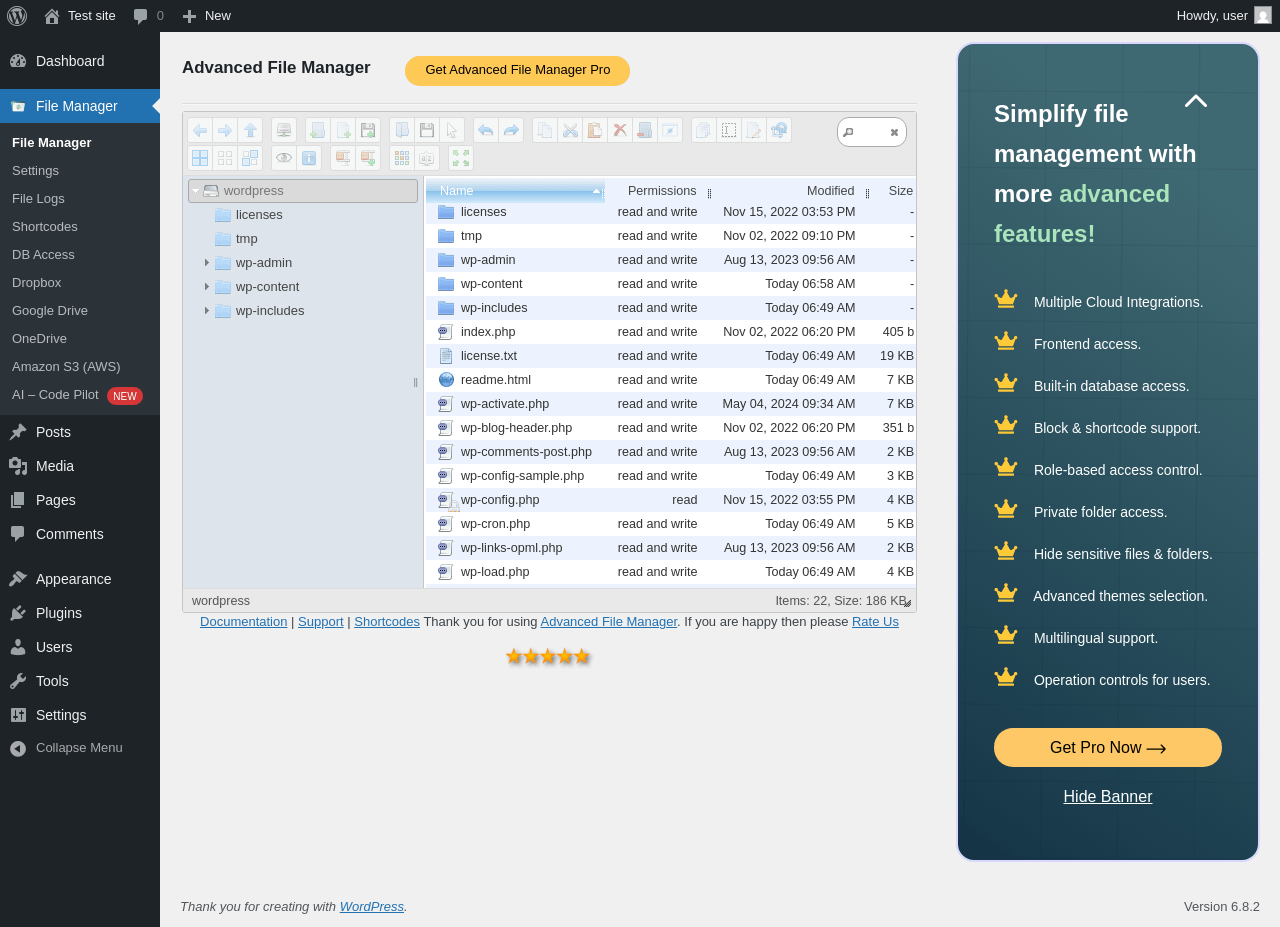The width and height of the screenshot is (1280, 927).
Task: Click the a:z Sort toolbar icon
Action: pos(427,158)
